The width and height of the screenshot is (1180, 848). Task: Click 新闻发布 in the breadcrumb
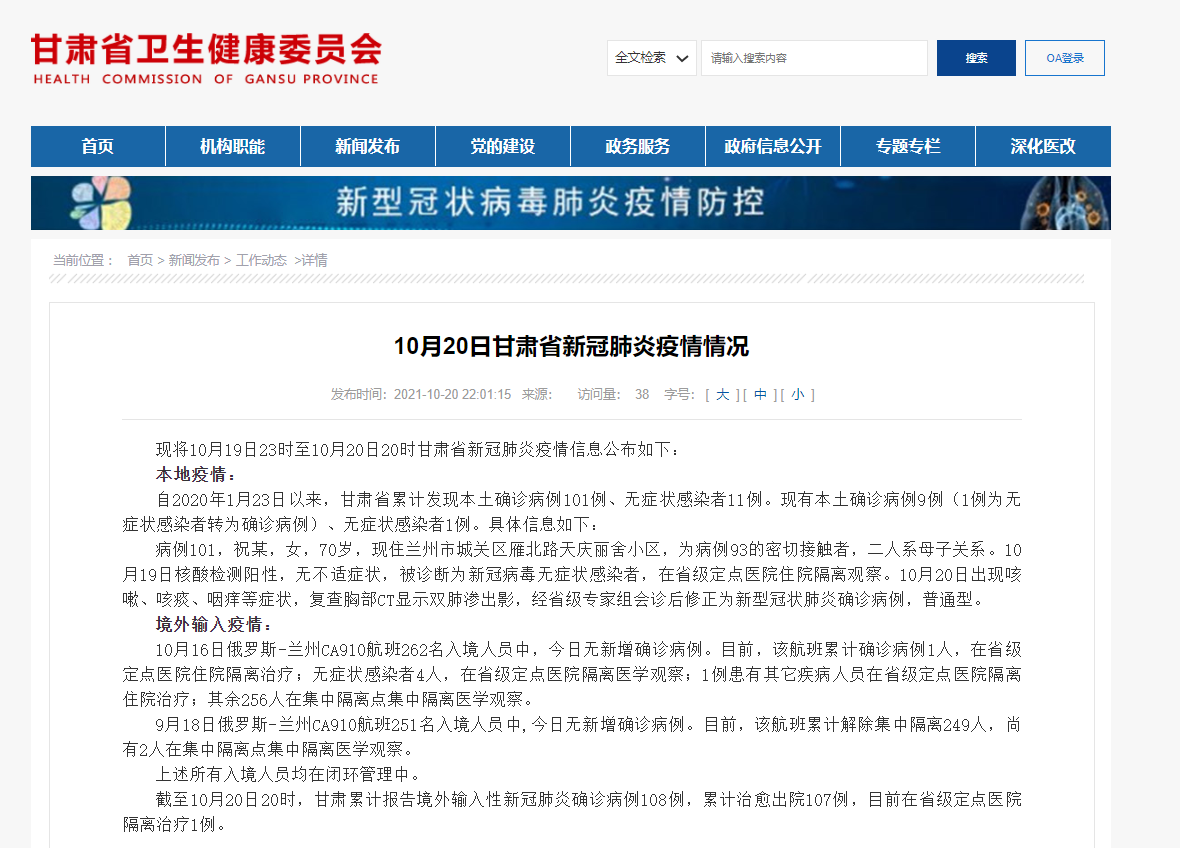point(194,260)
